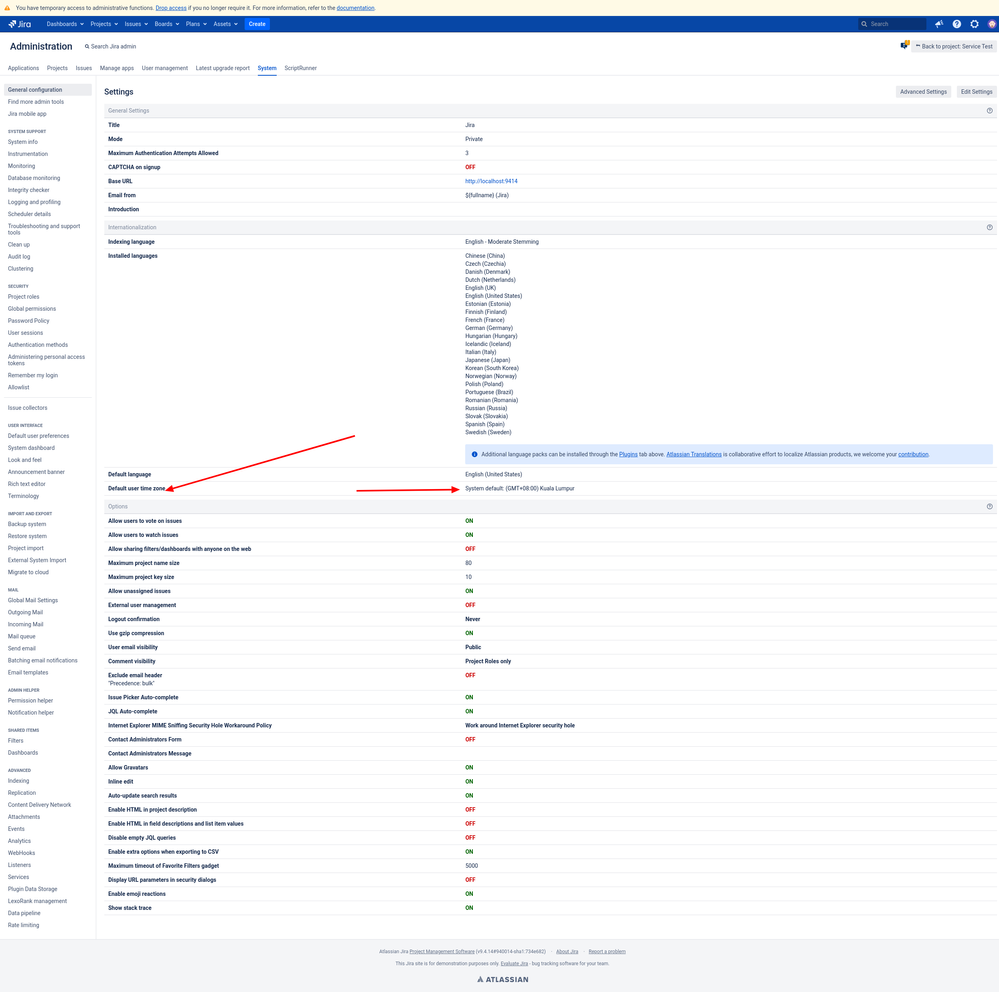Expand the Projects dropdown in the top bar
Screen dimensions: 999x992
coord(104,24)
